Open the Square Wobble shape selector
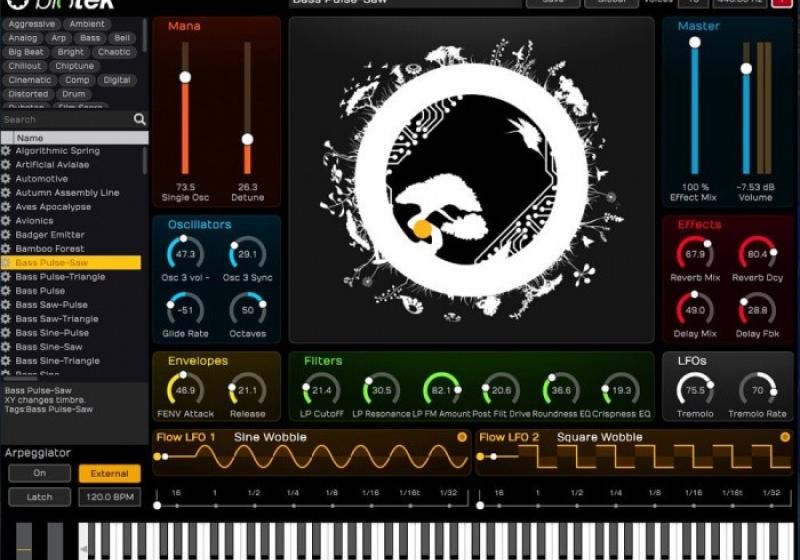 [599, 437]
